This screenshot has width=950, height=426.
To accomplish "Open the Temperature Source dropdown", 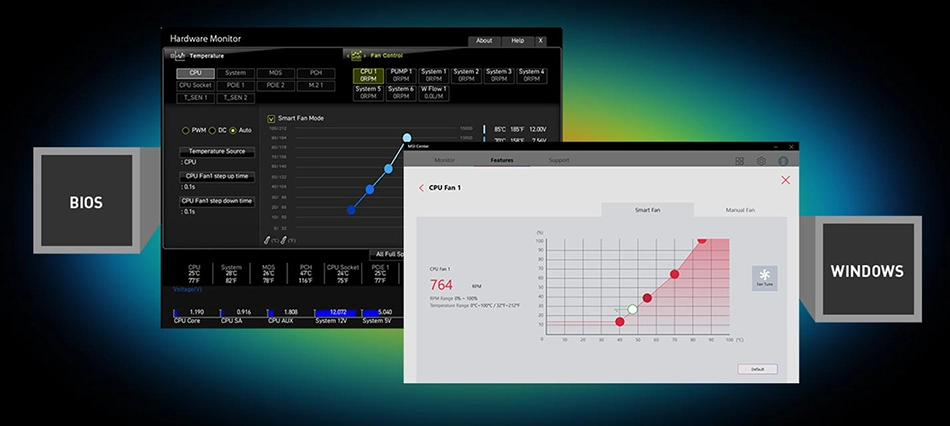I will coord(217,151).
